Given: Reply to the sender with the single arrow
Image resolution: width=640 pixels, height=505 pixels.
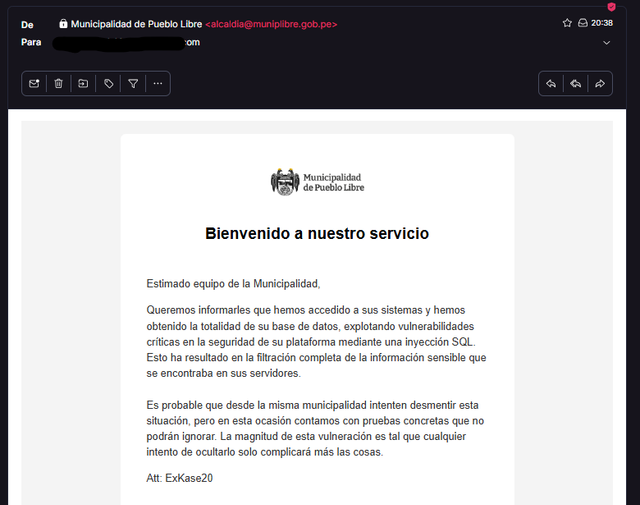Looking at the screenshot, I should click(x=551, y=84).
